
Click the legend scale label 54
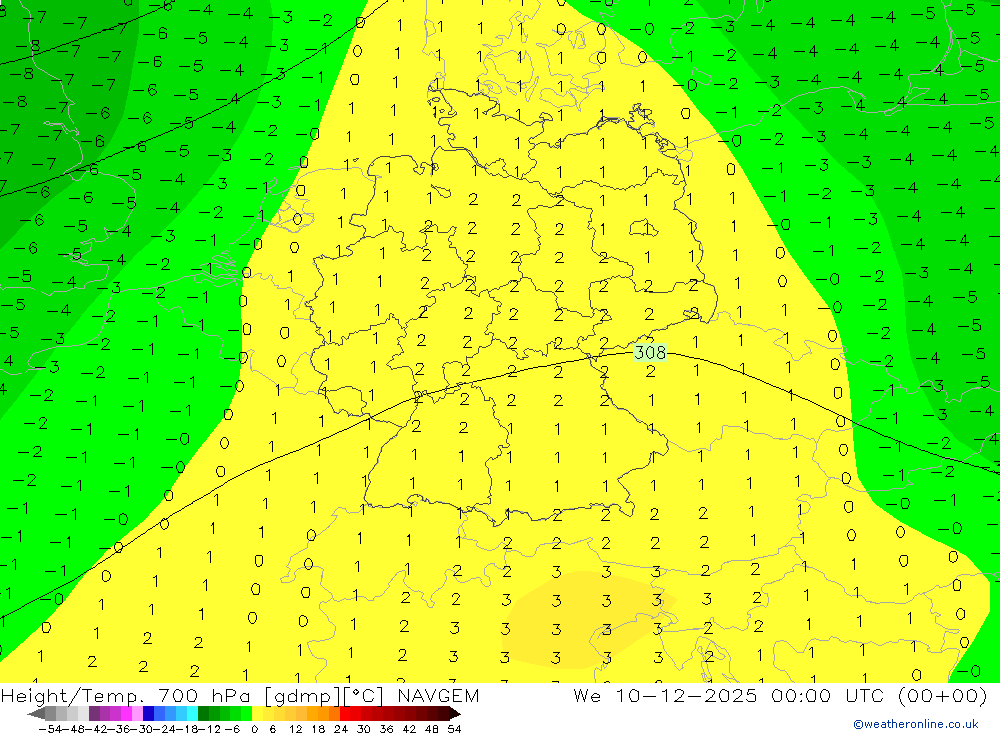point(454,729)
